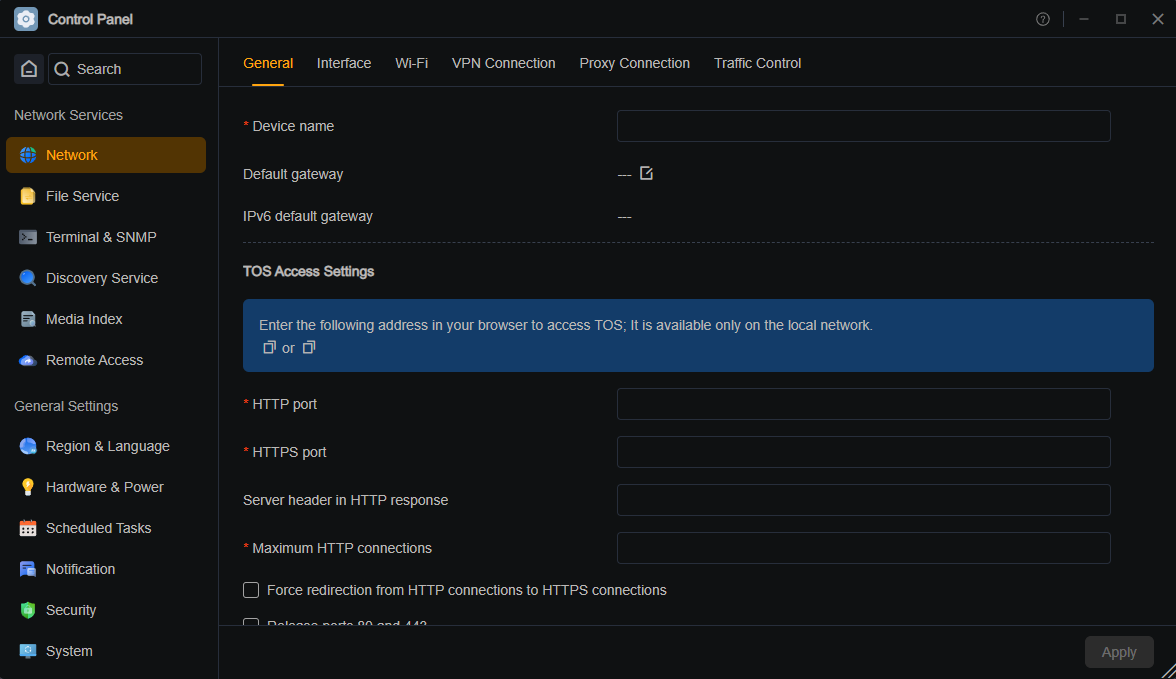Open the help question mark icon

pos(1042,20)
